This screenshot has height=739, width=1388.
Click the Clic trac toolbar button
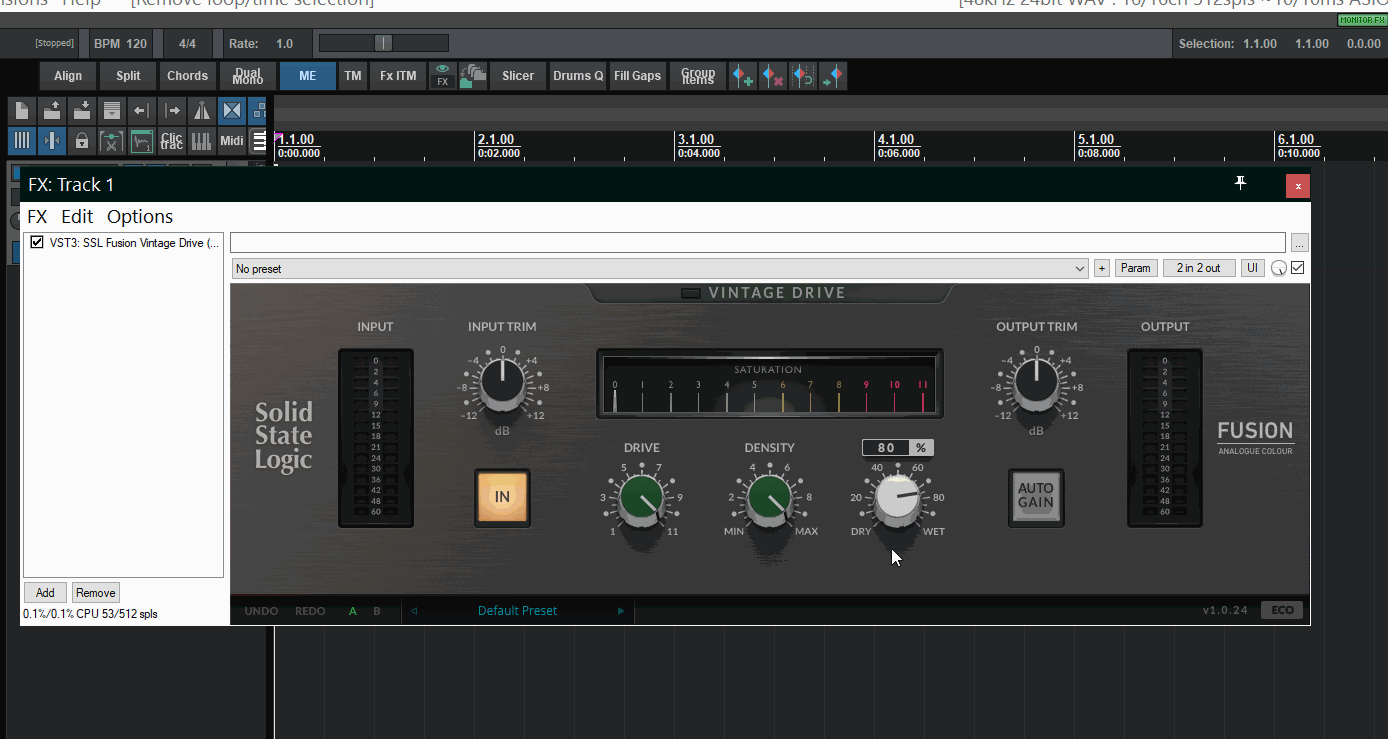(172, 141)
